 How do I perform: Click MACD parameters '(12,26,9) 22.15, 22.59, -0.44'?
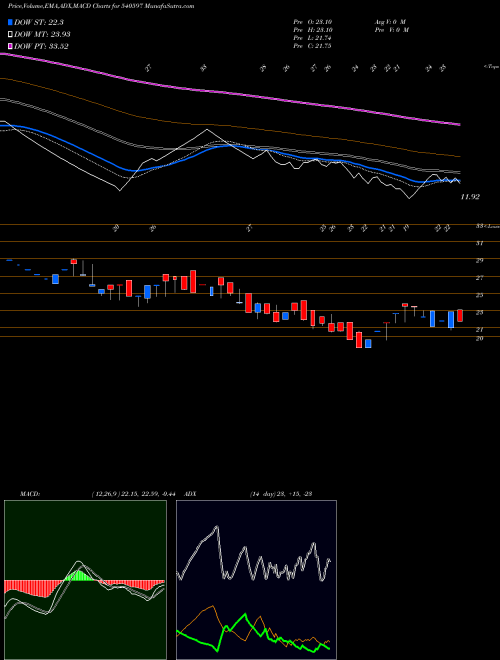tap(136, 494)
